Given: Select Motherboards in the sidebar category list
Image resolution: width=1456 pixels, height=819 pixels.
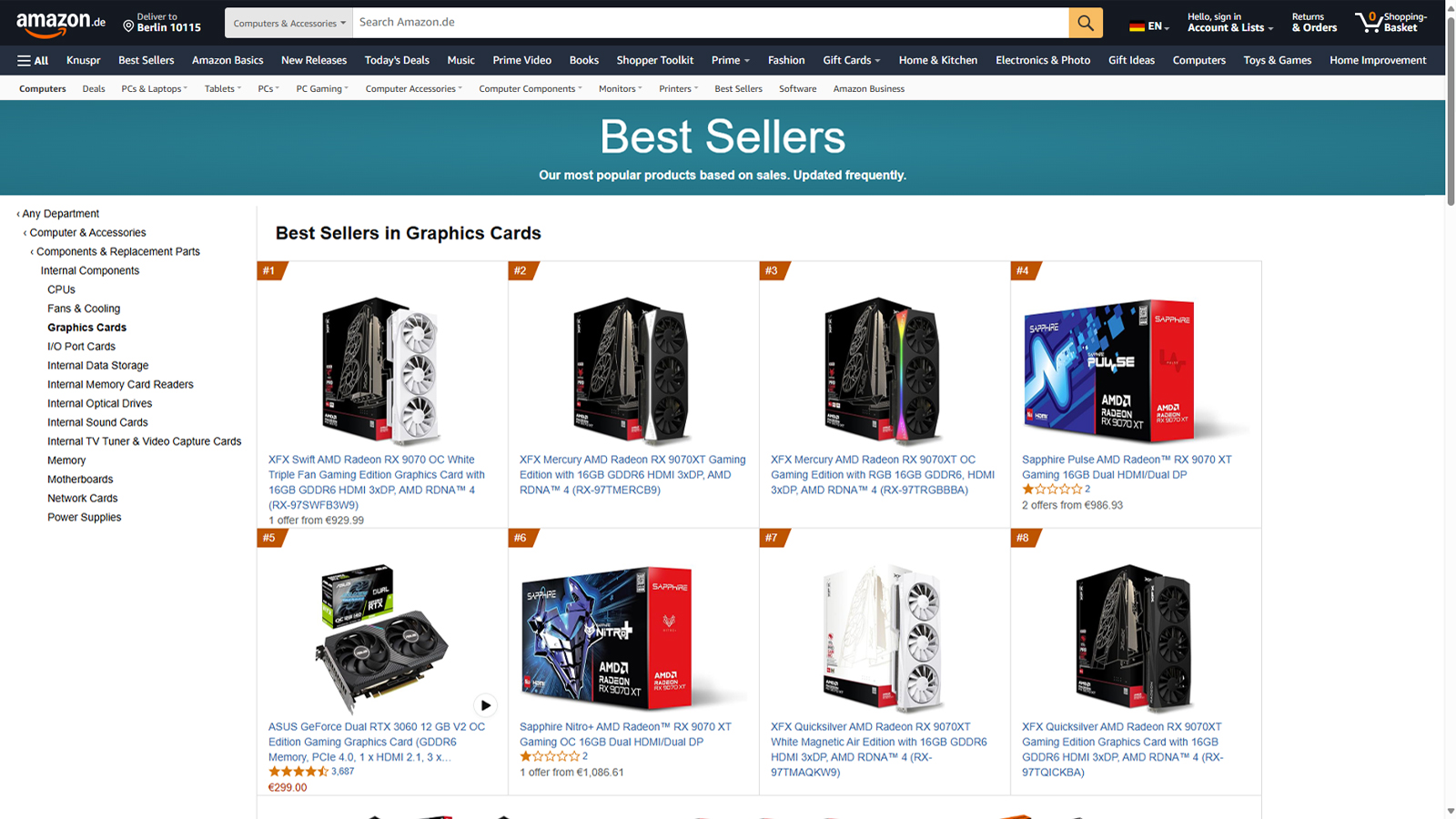Looking at the screenshot, I should pos(80,480).
